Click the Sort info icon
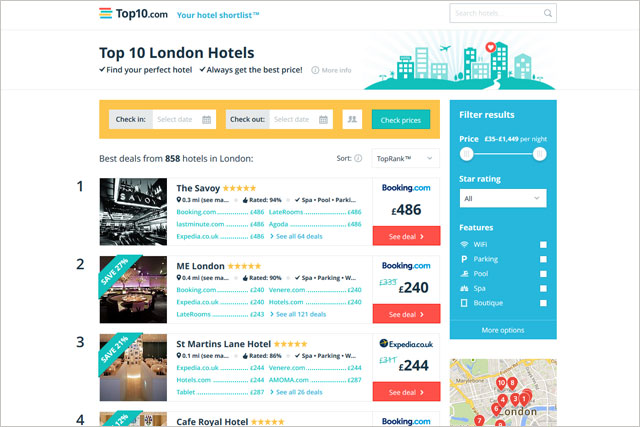 (x=358, y=158)
